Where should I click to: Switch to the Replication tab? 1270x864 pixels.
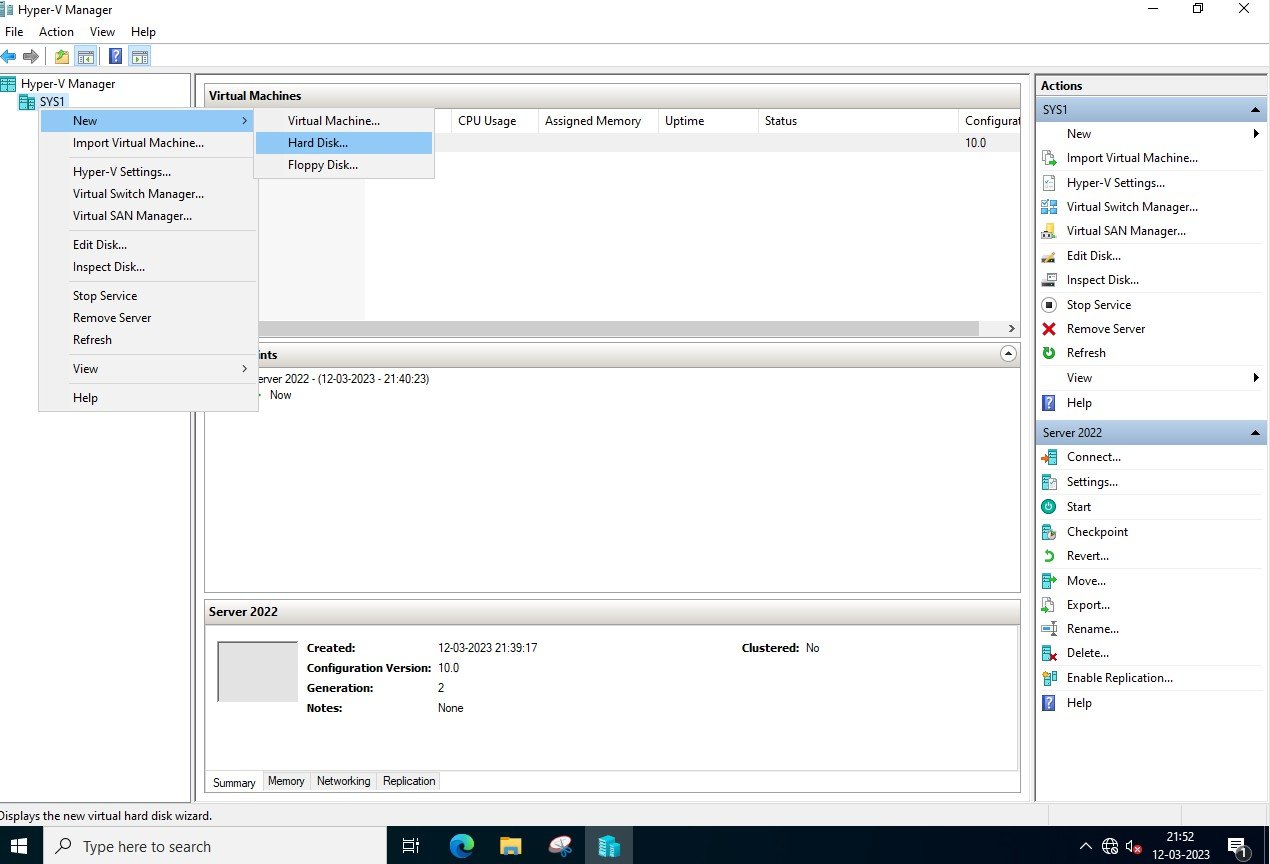(409, 781)
